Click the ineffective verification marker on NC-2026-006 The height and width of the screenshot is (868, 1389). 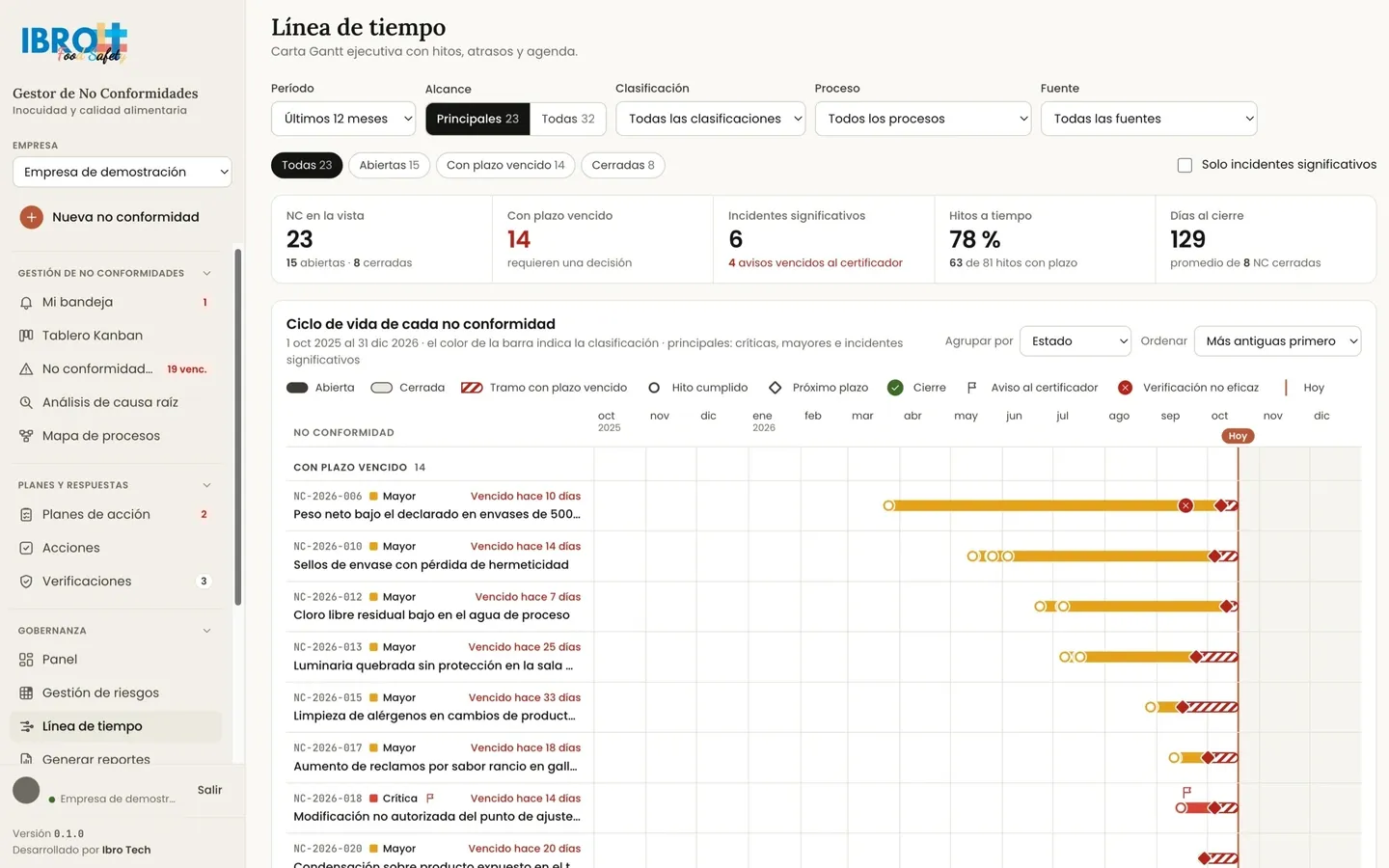click(1185, 505)
